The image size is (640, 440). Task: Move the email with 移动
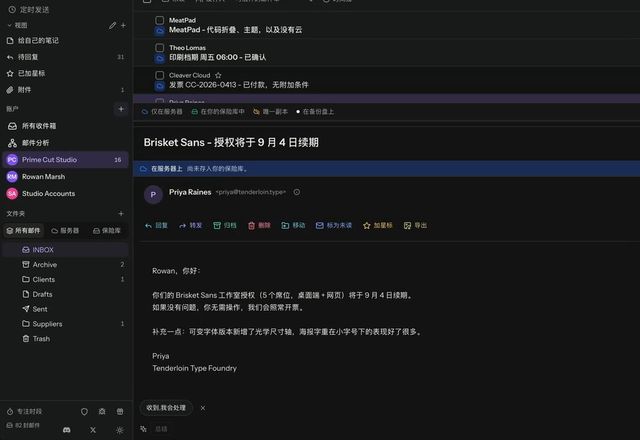[293, 225]
